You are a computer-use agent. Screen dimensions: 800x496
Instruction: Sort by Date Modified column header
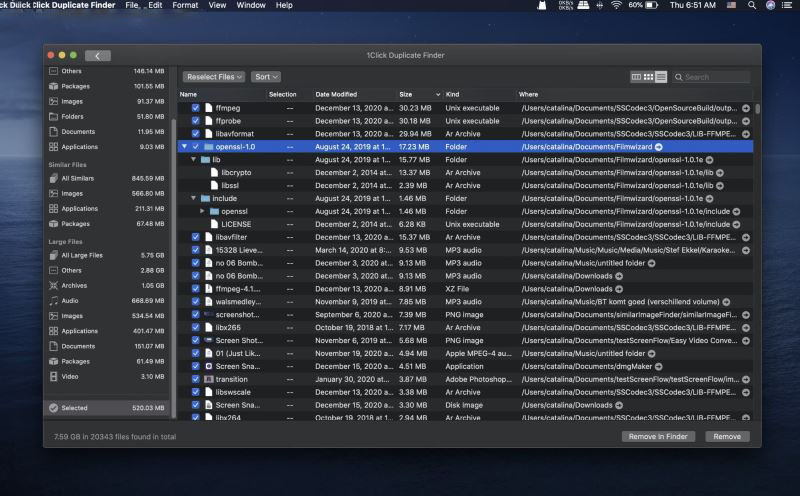click(x=355, y=94)
